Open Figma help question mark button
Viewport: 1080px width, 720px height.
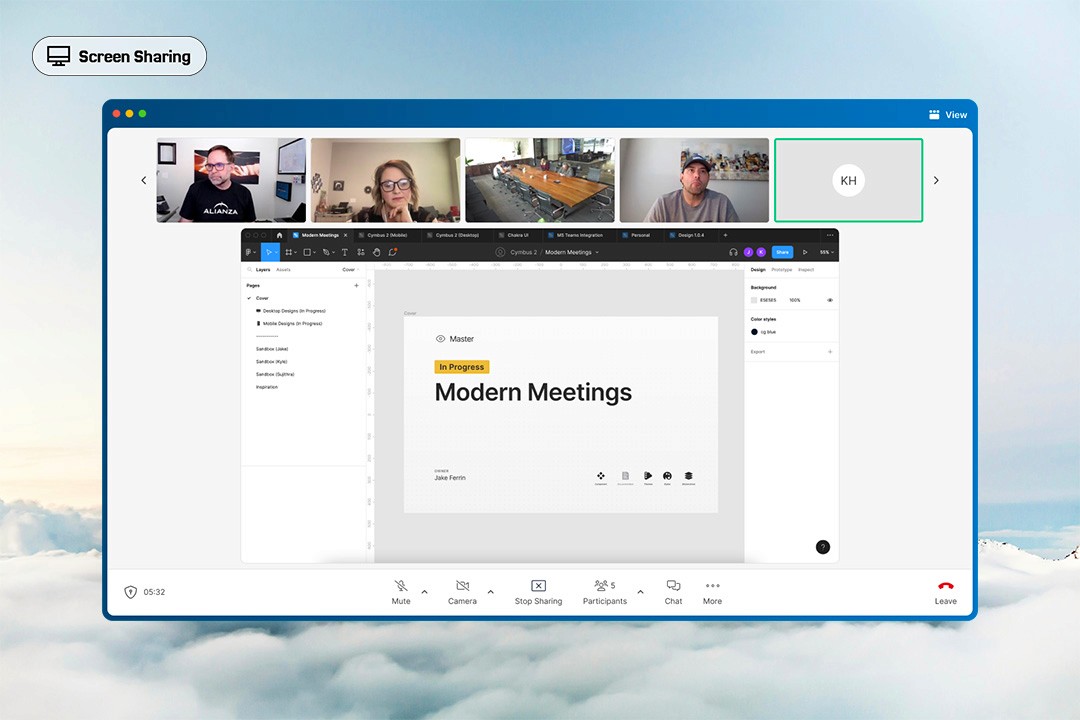pos(822,547)
